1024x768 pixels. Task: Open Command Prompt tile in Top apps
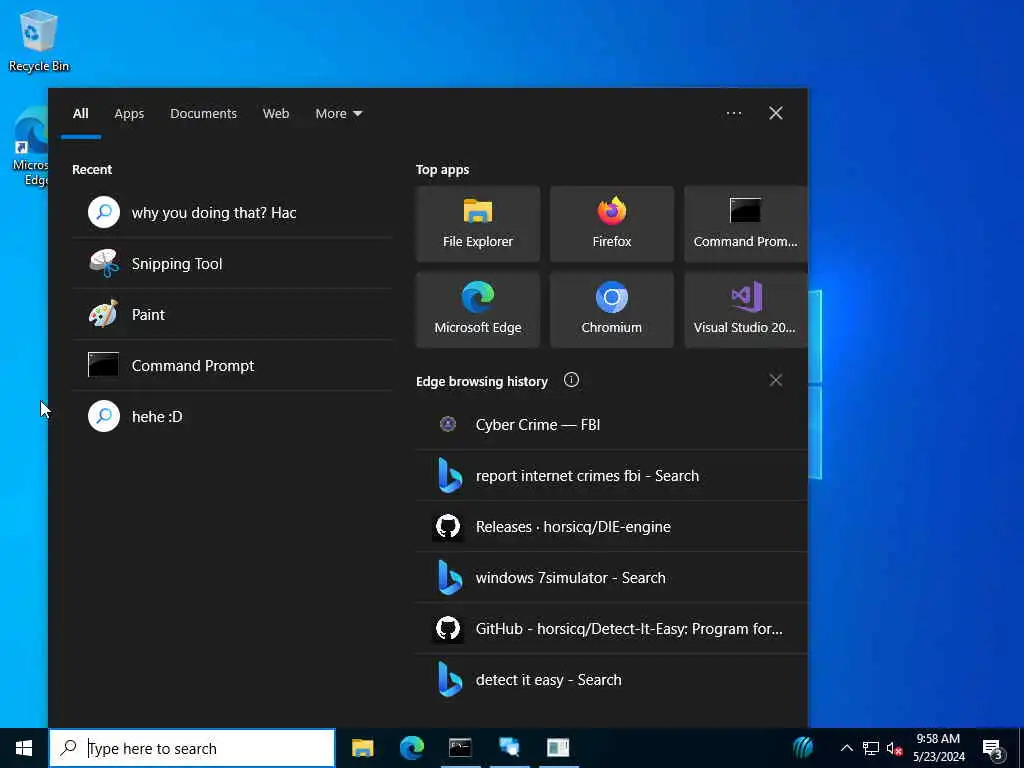coord(745,224)
